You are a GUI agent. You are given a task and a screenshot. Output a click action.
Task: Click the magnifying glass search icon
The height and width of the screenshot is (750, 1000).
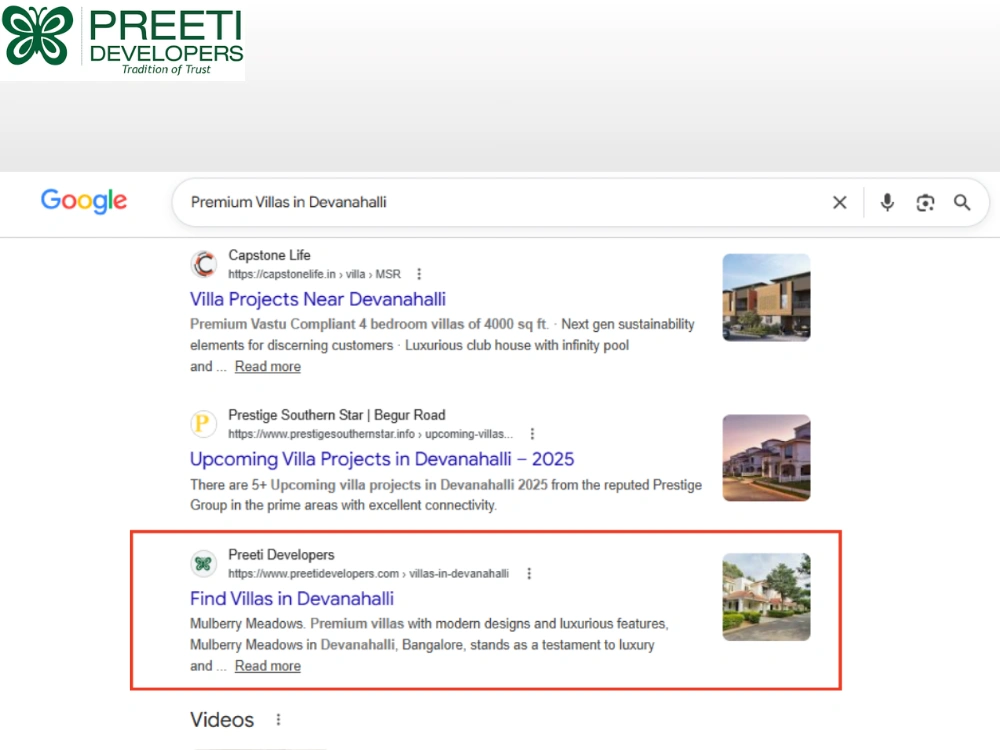point(962,203)
